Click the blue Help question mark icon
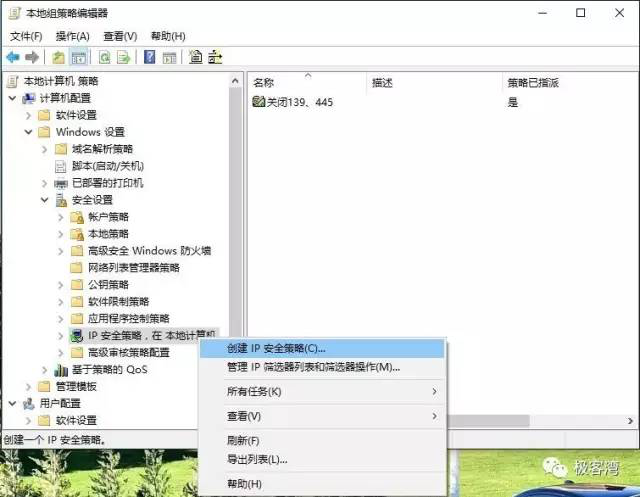This screenshot has width=640, height=497. click(x=149, y=57)
